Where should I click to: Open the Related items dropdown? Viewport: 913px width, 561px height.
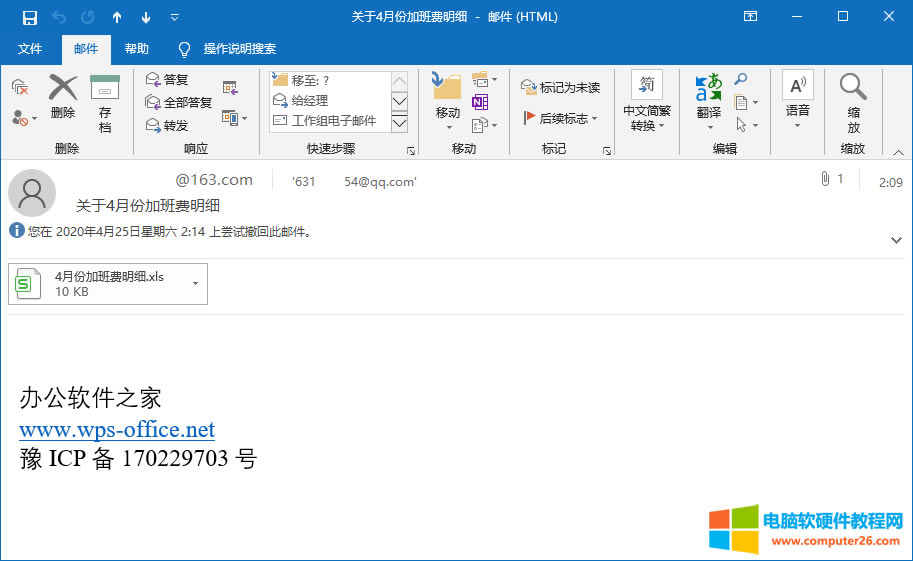[746, 103]
